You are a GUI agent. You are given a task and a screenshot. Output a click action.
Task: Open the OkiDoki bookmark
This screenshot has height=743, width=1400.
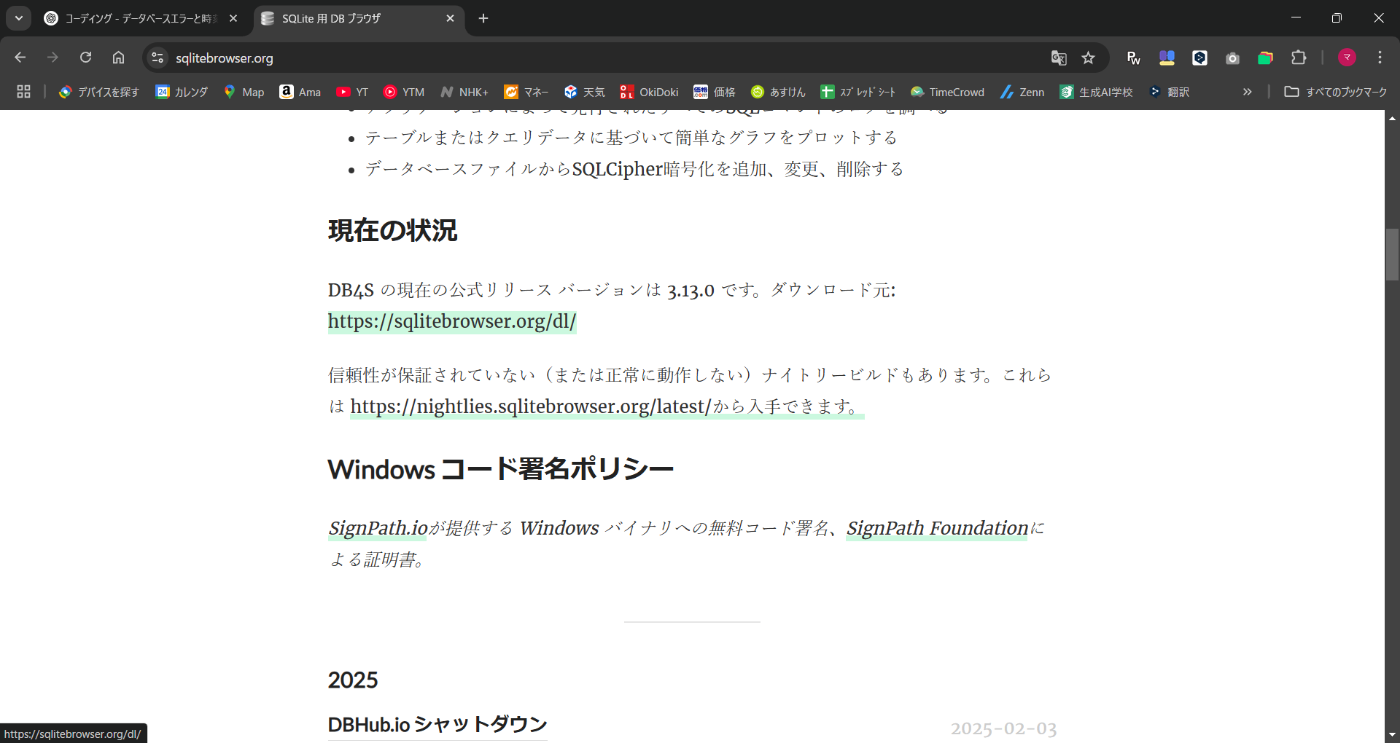pyautogui.click(x=650, y=91)
